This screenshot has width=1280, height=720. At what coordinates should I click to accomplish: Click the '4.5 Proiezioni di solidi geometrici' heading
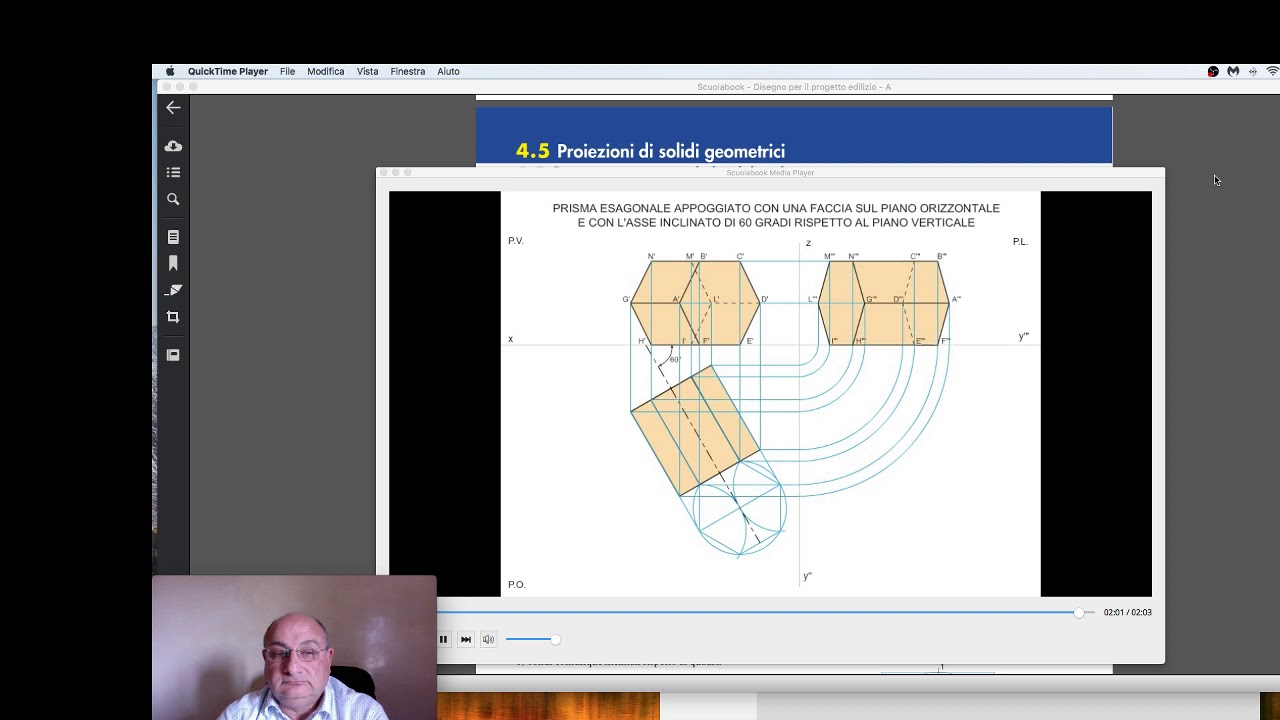(650, 151)
